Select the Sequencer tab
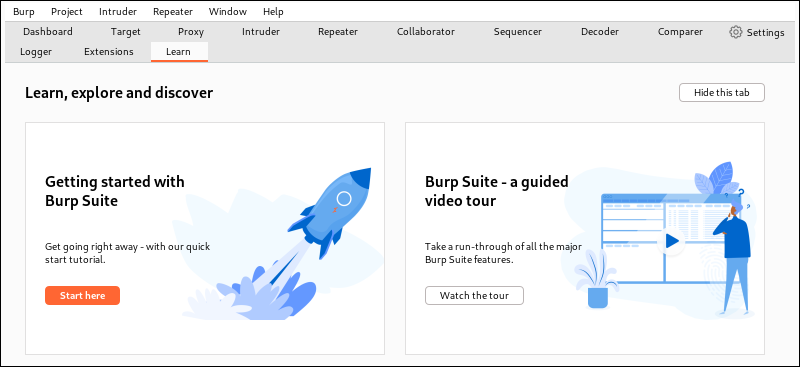 click(518, 32)
